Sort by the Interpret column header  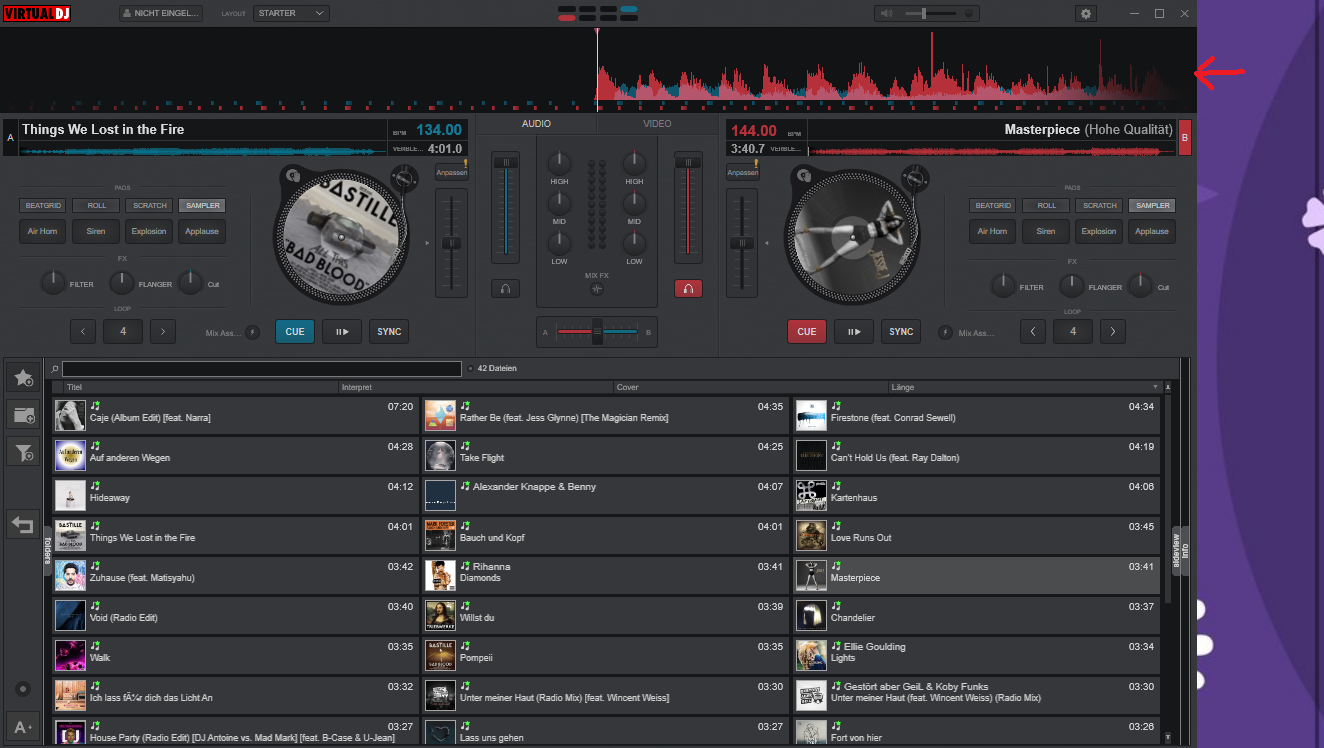[475, 387]
